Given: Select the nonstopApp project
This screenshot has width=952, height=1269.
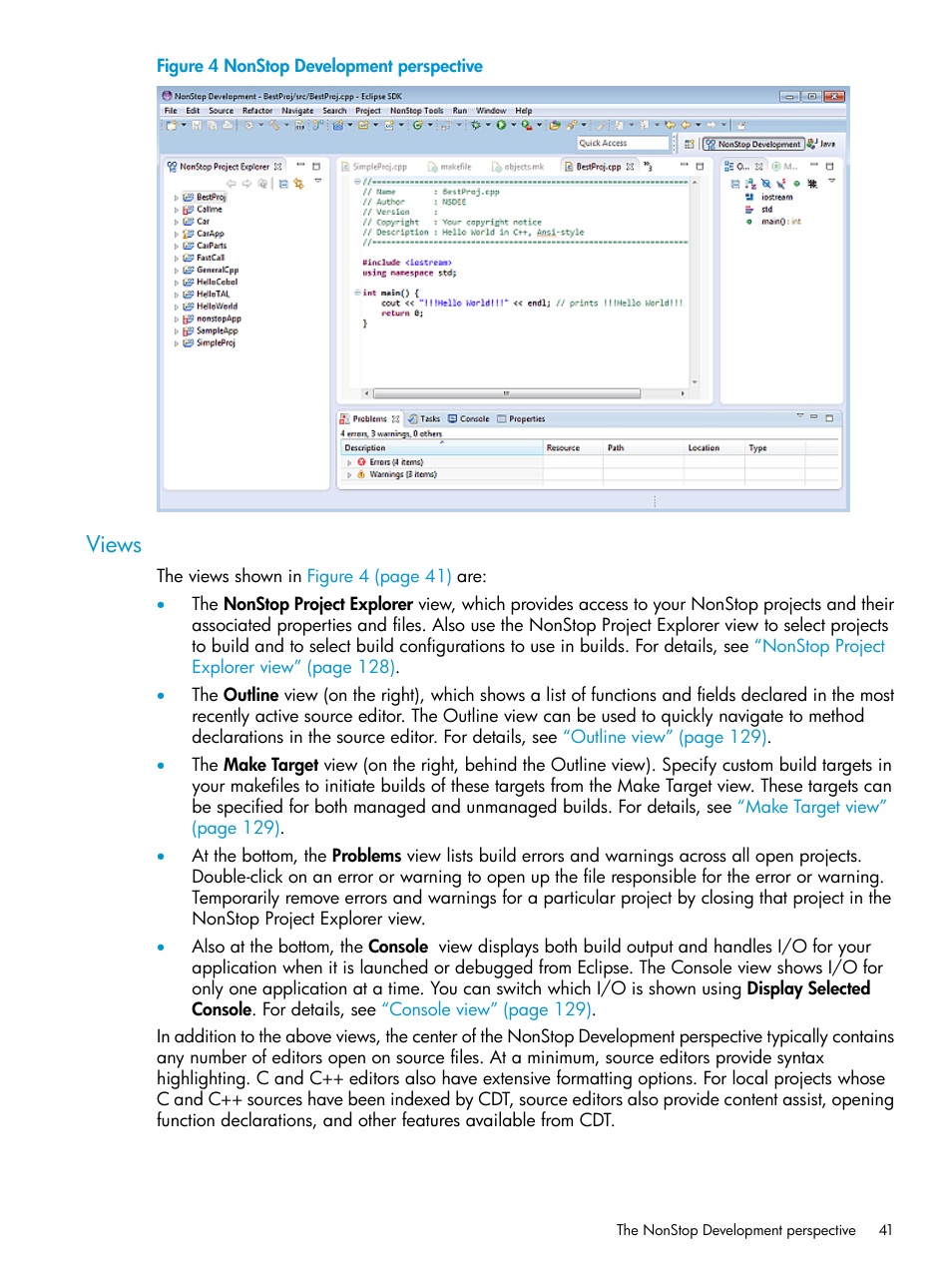Looking at the screenshot, I should point(212,318).
